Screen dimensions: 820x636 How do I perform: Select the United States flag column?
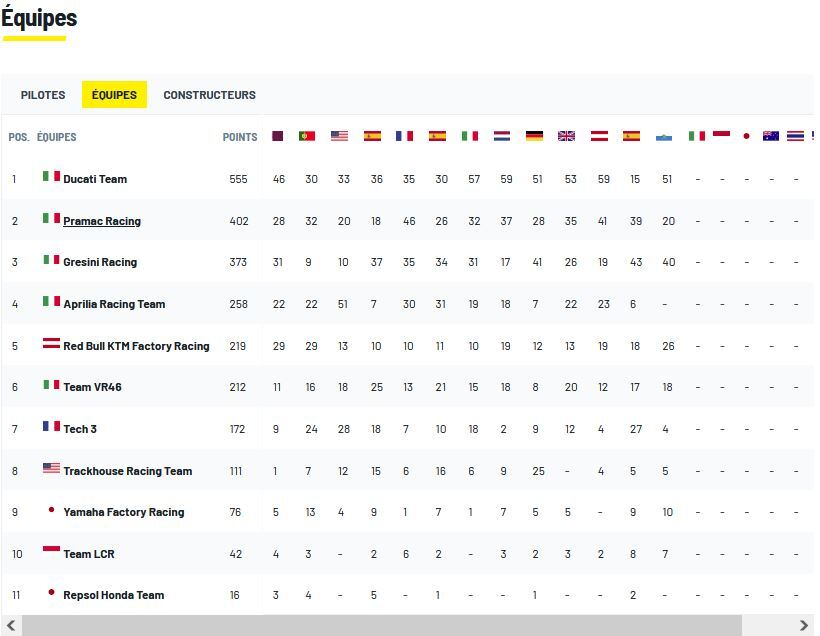[340, 136]
